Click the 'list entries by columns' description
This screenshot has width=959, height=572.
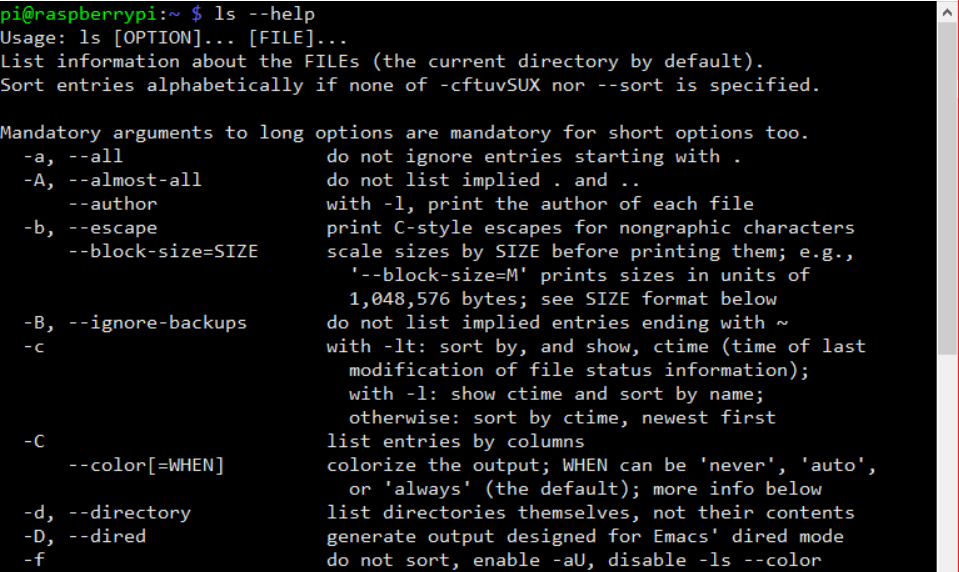pyautogui.click(x=455, y=442)
